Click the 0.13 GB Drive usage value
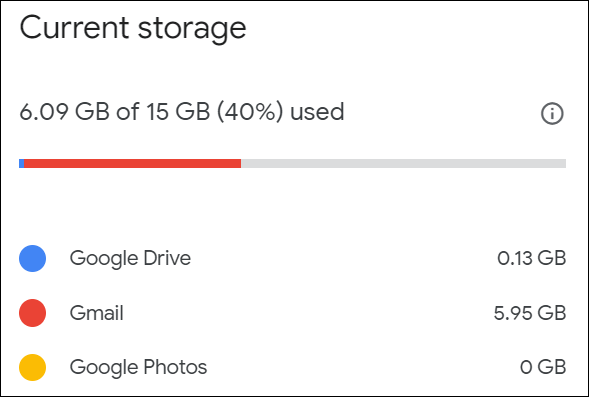The width and height of the screenshot is (589, 397). (x=532, y=258)
